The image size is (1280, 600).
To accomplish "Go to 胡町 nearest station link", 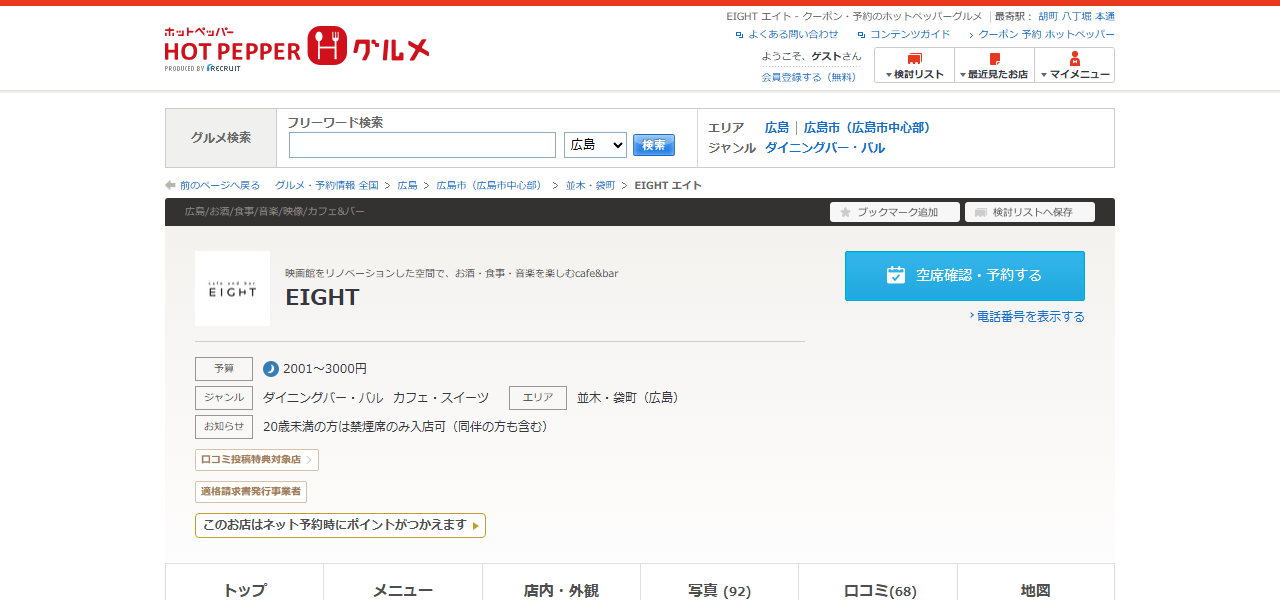I will [1047, 16].
